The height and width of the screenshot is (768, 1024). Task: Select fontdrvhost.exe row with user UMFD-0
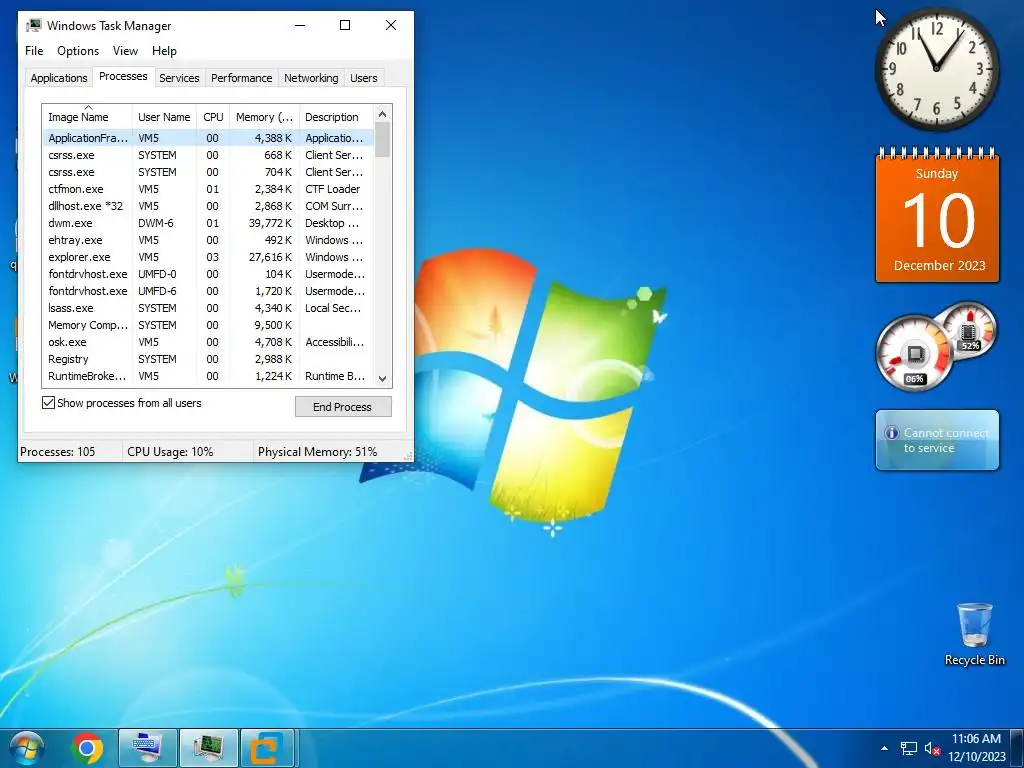point(208,274)
